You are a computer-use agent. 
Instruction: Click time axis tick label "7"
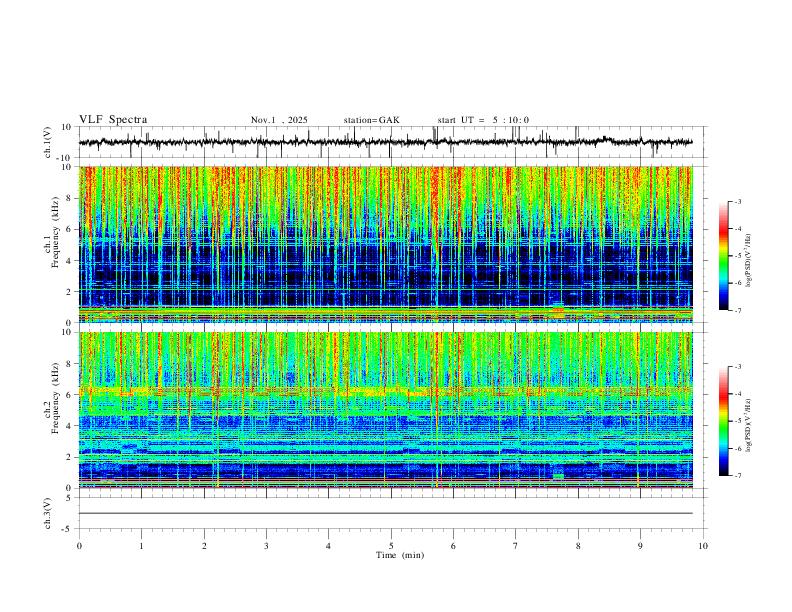coord(516,546)
